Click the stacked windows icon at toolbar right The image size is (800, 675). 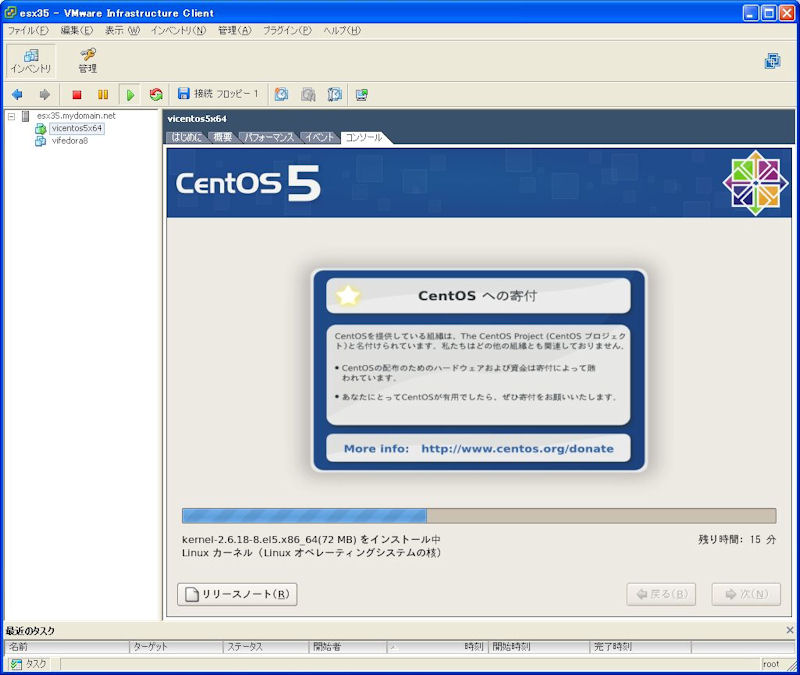[x=772, y=61]
